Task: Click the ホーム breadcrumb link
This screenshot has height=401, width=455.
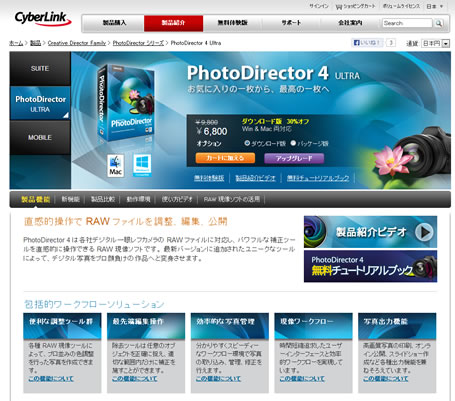Action: pyautogui.click(x=16, y=43)
